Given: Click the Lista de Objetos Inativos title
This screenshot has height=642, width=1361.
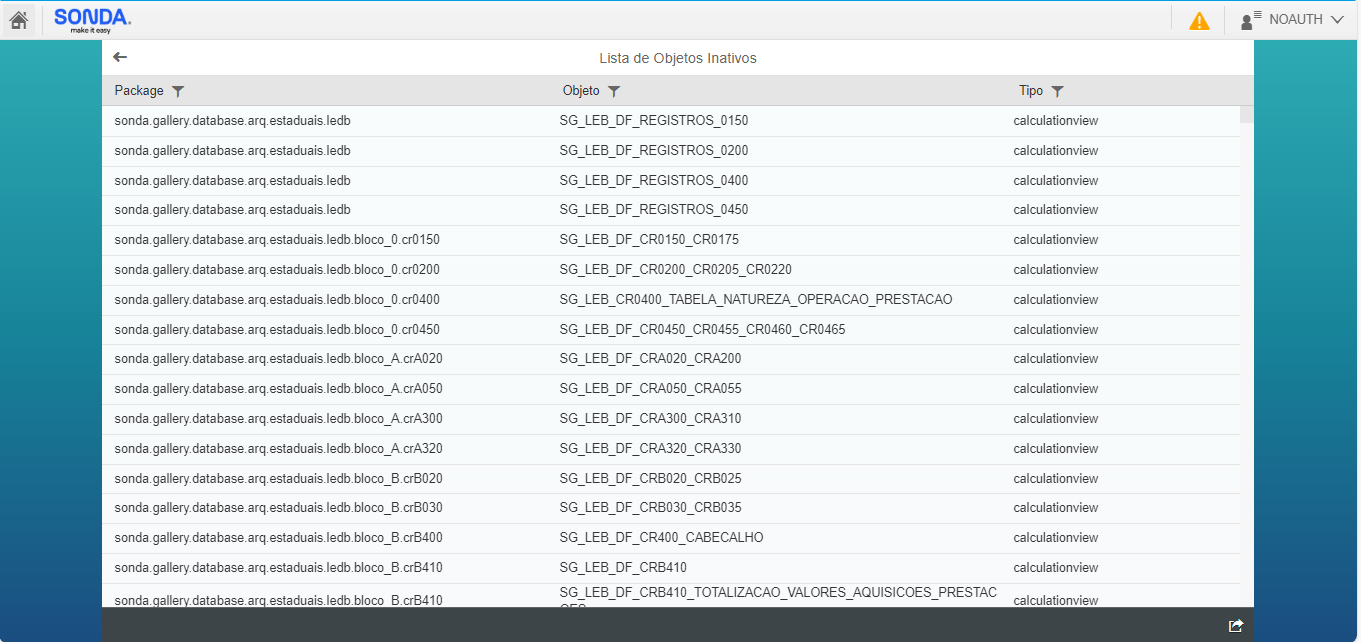Looking at the screenshot, I should tap(678, 58).
